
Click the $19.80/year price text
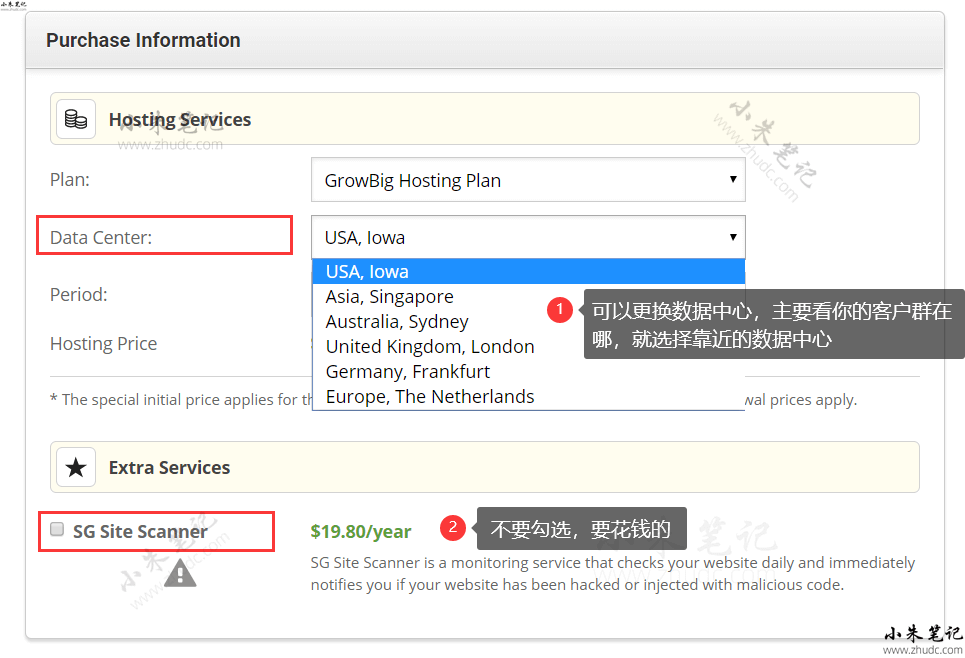coord(361,531)
